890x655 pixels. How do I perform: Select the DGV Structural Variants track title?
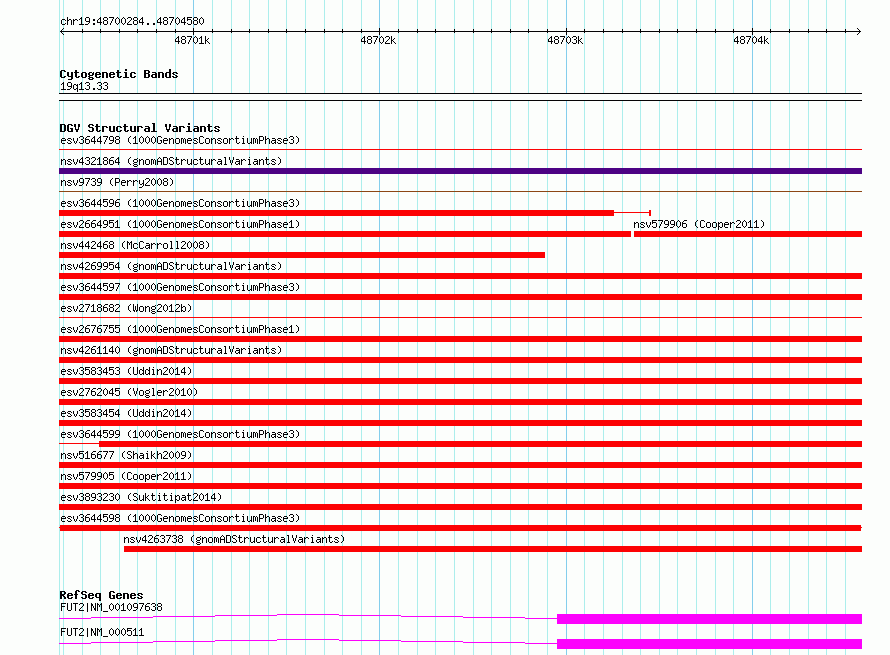pyautogui.click(x=140, y=128)
